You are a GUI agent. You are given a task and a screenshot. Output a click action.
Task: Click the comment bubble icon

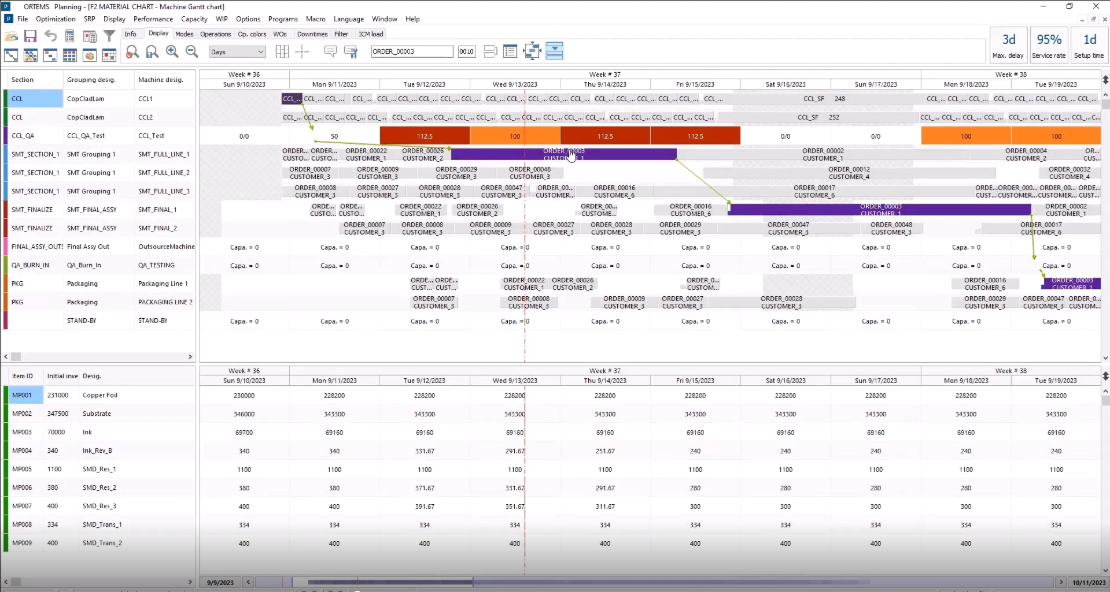click(330, 52)
